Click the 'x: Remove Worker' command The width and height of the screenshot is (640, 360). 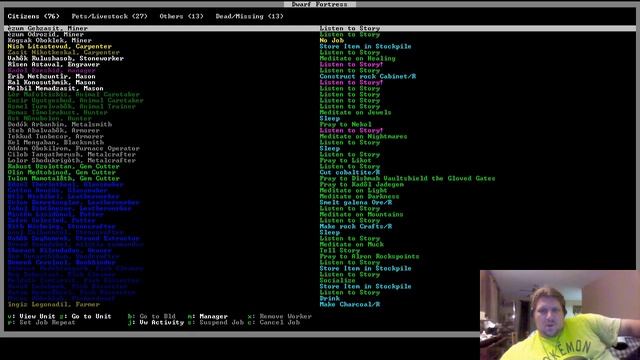pyautogui.click(x=280, y=316)
